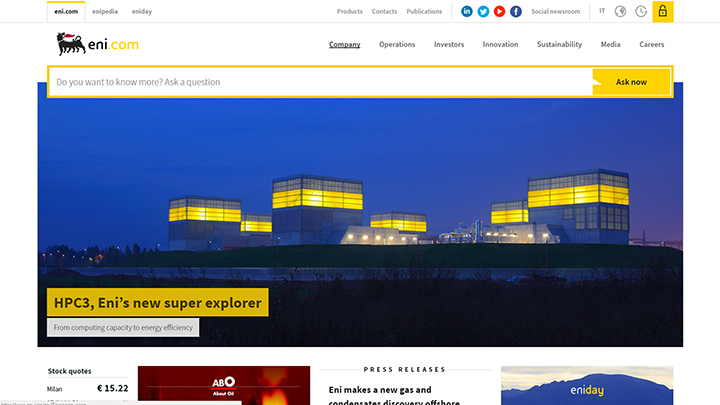
Task: Switch to the eni.com tab
Action: tap(66, 11)
